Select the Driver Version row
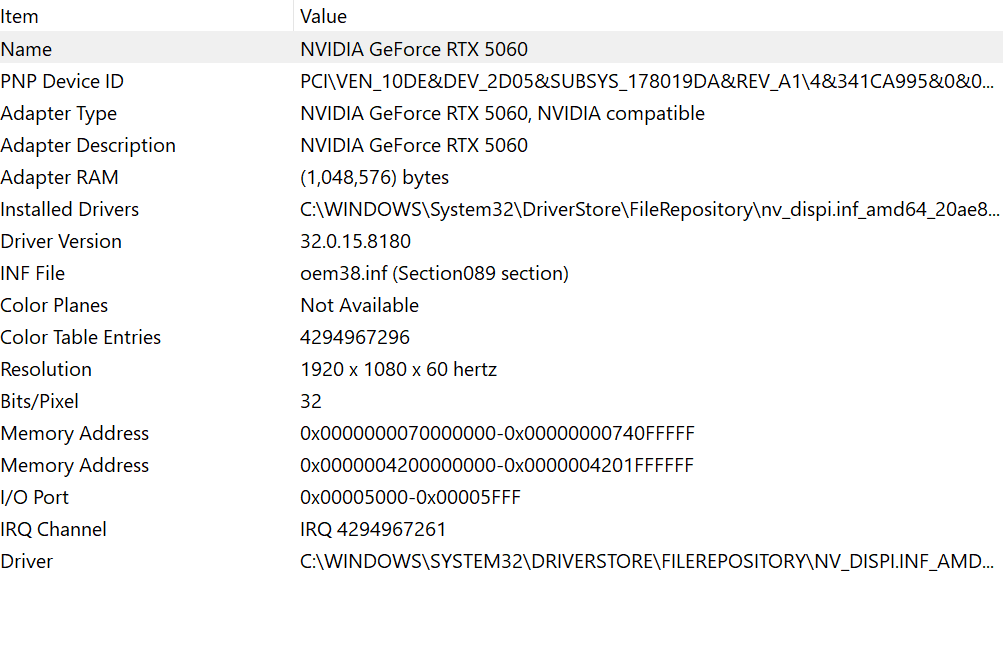 click(61, 241)
